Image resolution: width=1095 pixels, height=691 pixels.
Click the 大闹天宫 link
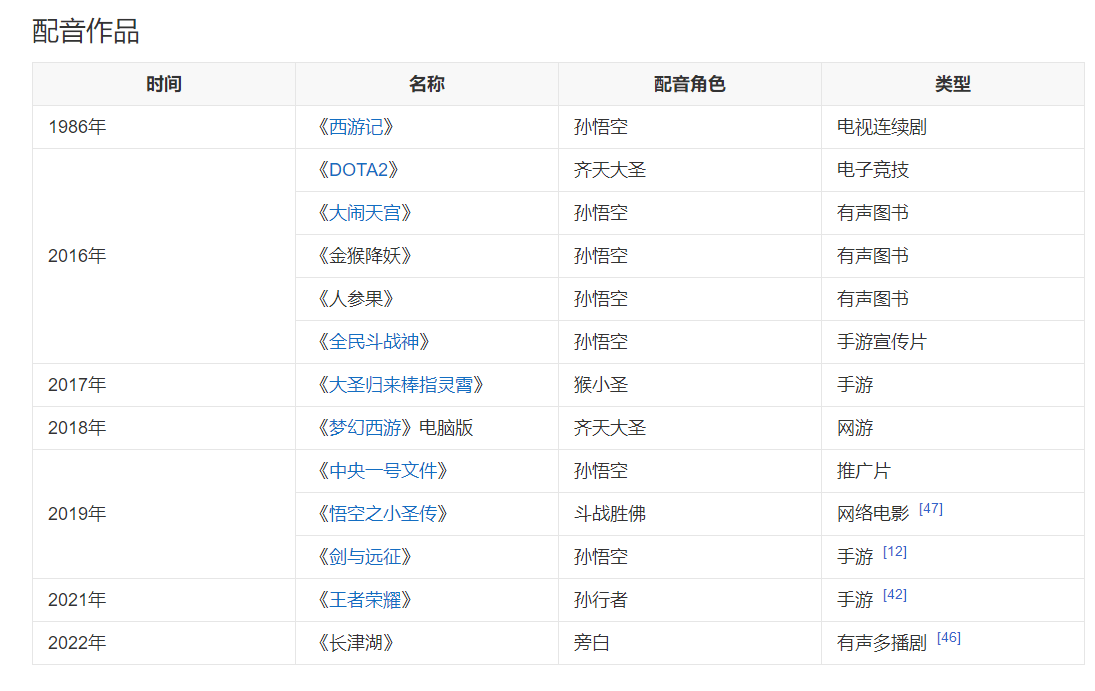365,213
